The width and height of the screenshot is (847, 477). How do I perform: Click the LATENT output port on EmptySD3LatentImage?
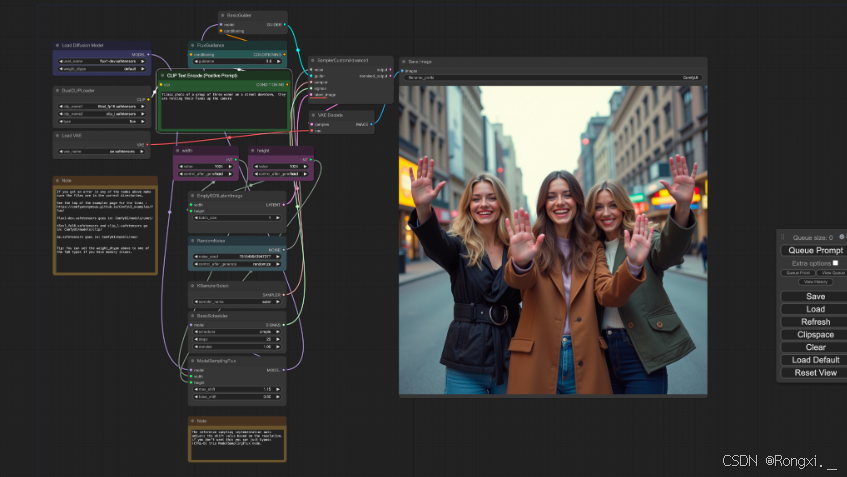(x=284, y=205)
